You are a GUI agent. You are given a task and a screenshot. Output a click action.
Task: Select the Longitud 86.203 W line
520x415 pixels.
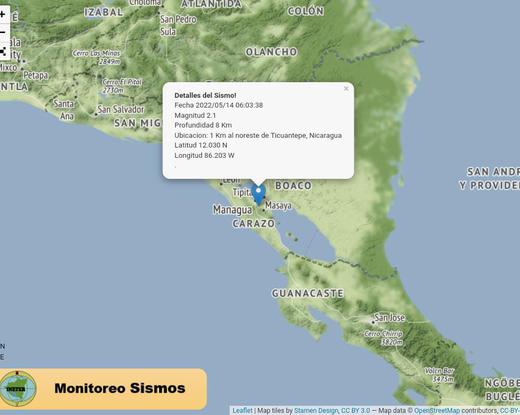point(204,155)
